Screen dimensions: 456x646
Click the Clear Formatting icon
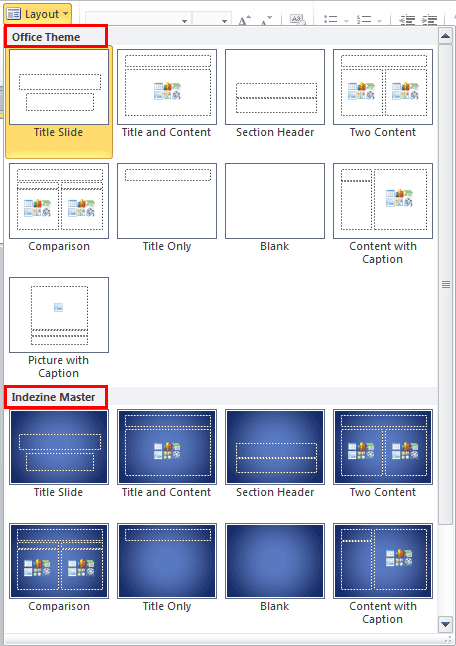(x=297, y=20)
